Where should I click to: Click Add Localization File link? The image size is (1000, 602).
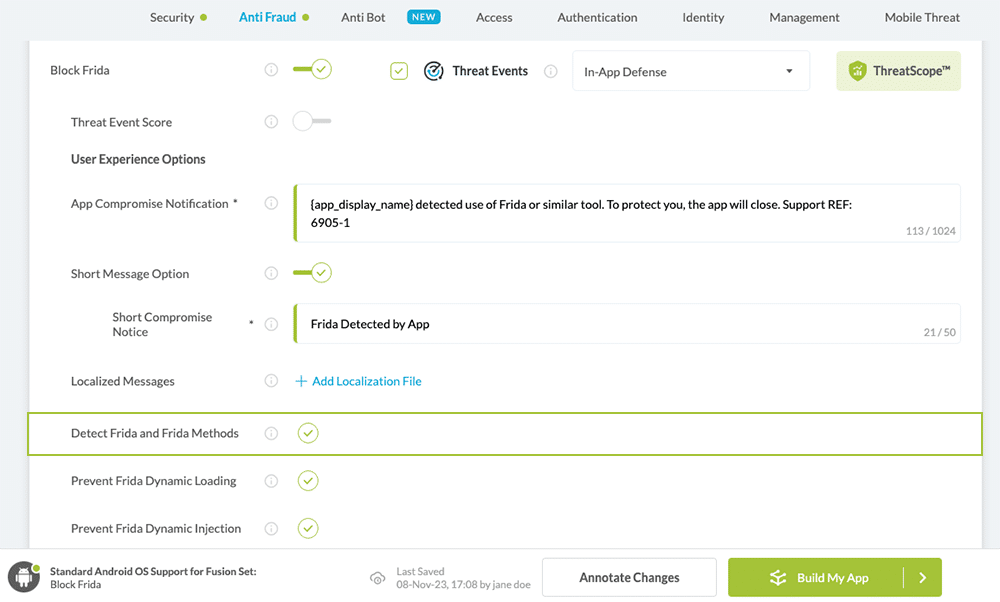[x=359, y=381]
